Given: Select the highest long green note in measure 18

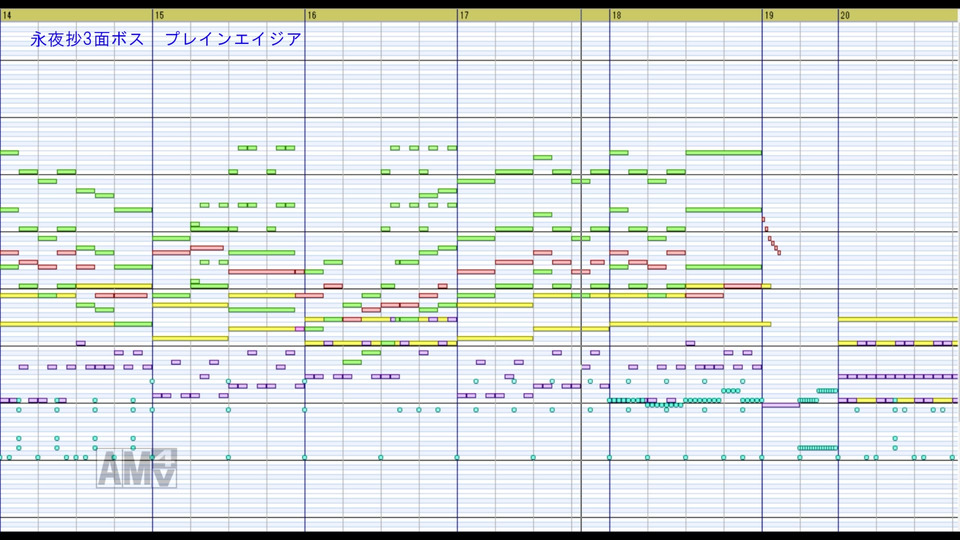Looking at the screenshot, I should [724, 152].
